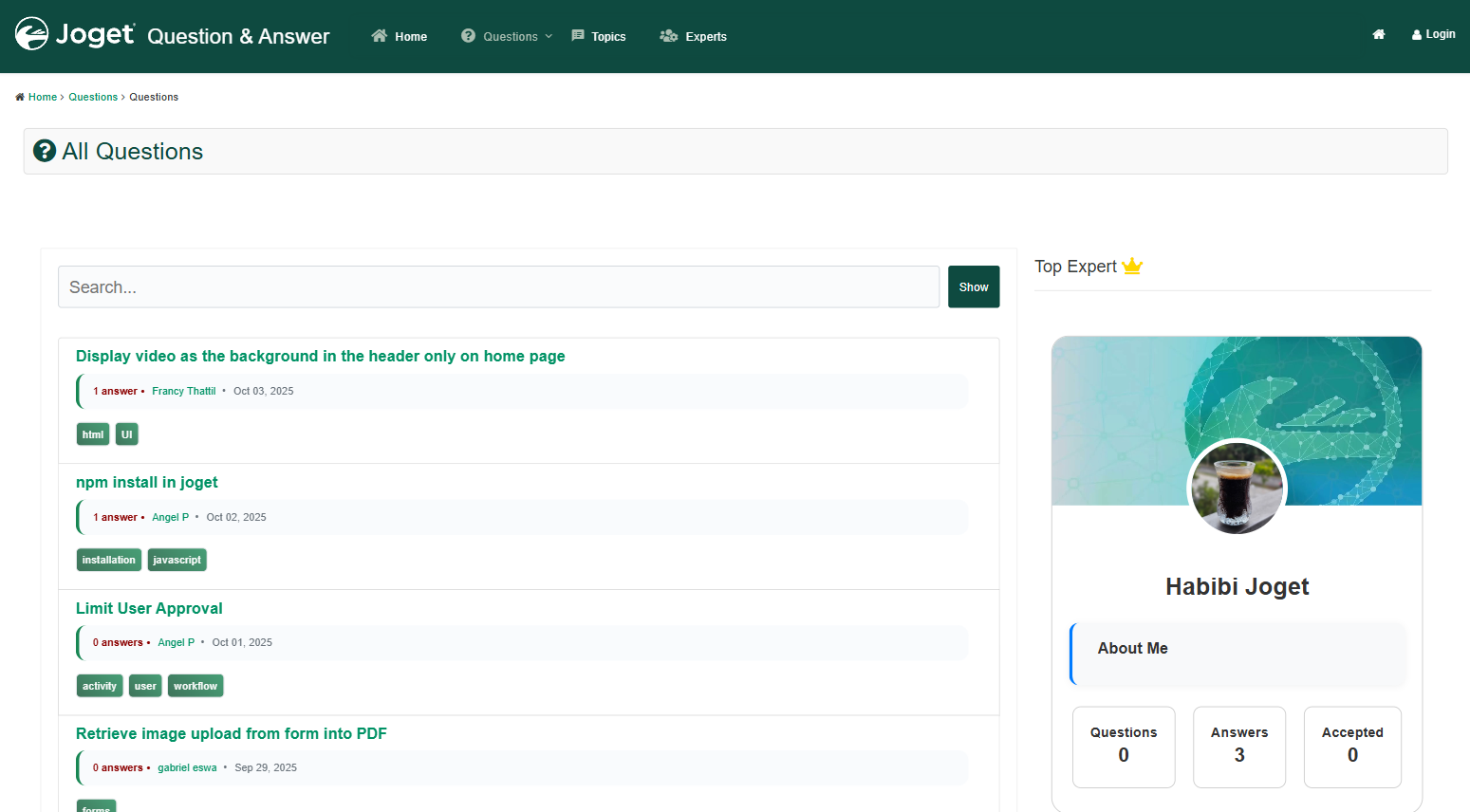Viewport: 1470px width, 812px height.
Task: Select the 'workflow' tag
Action: 195,686
